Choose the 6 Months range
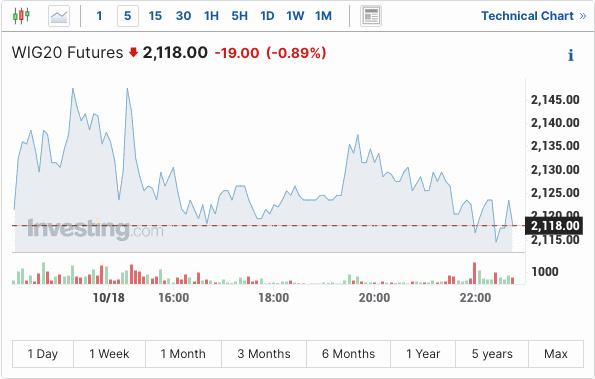This screenshot has width=595, height=379. (x=348, y=354)
